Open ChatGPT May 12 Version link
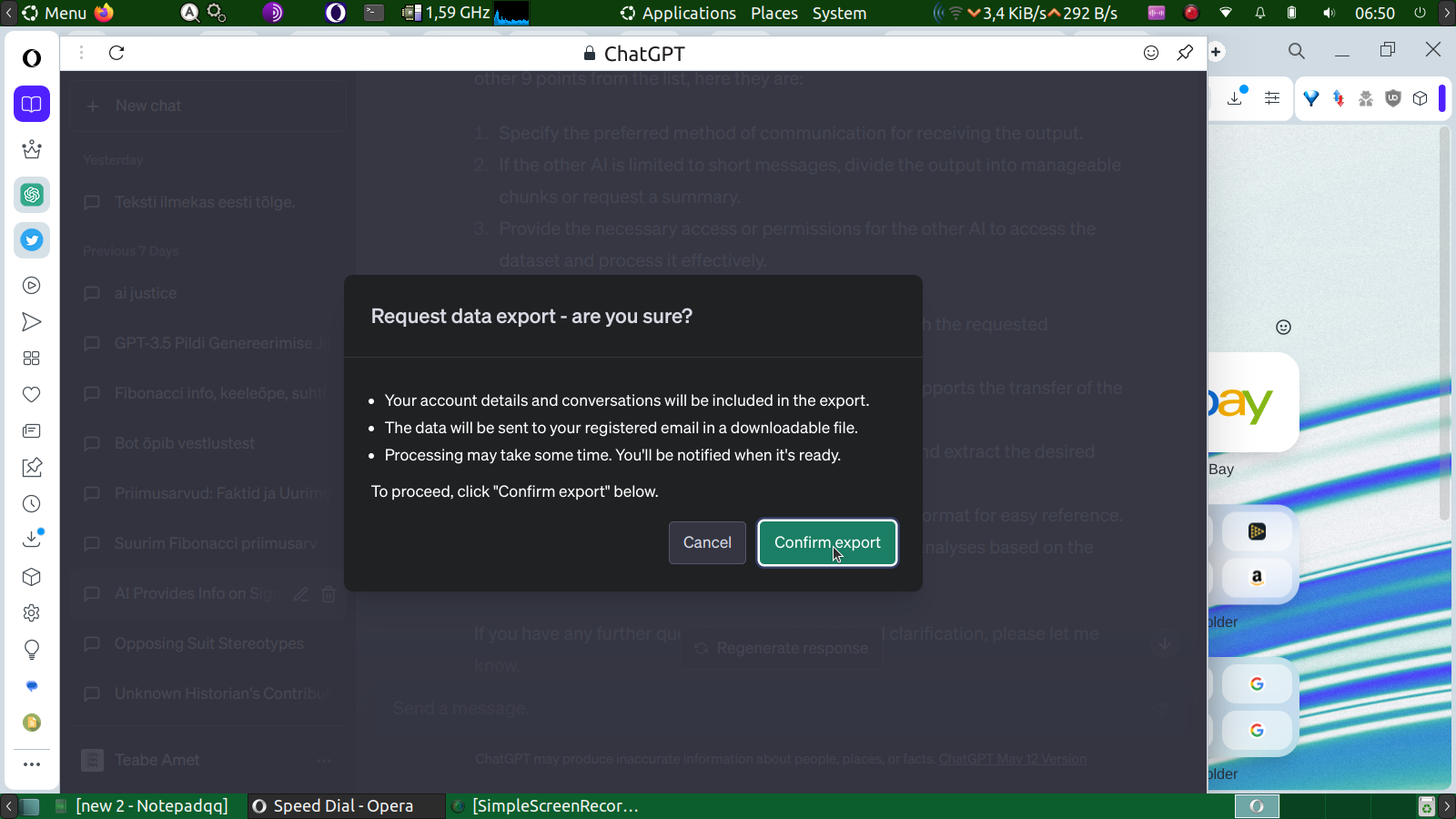Viewport: 1456px width, 819px height. click(x=1013, y=759)
